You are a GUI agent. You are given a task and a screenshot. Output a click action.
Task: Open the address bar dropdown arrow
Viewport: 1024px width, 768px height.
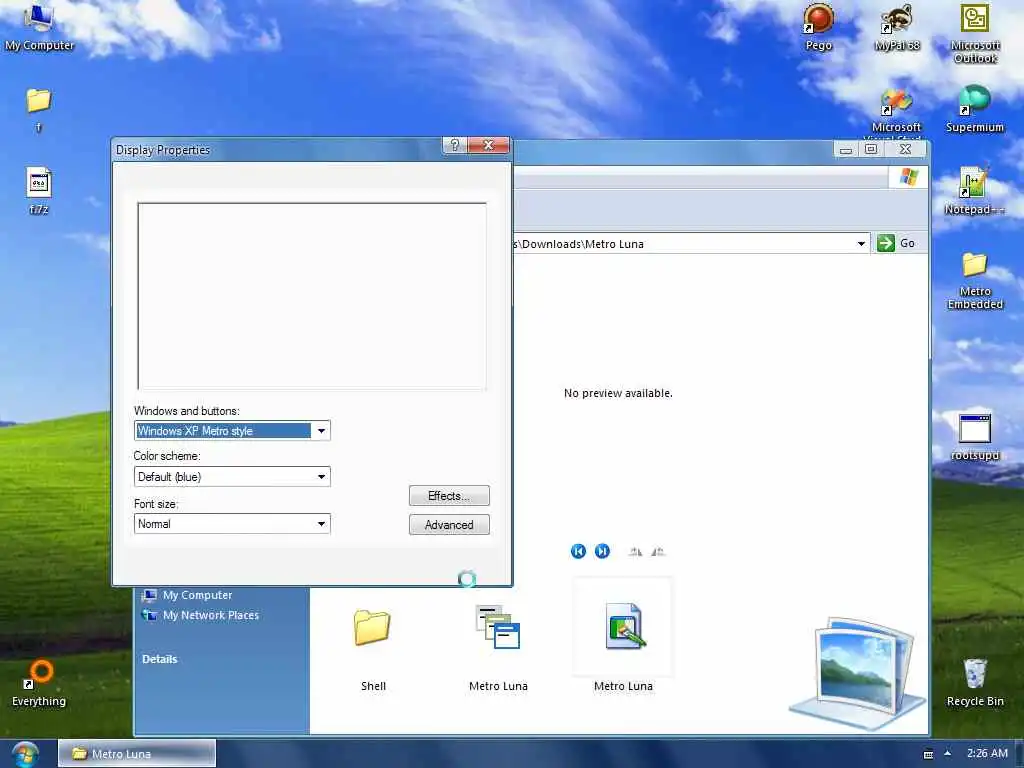[x=861, y=244]
